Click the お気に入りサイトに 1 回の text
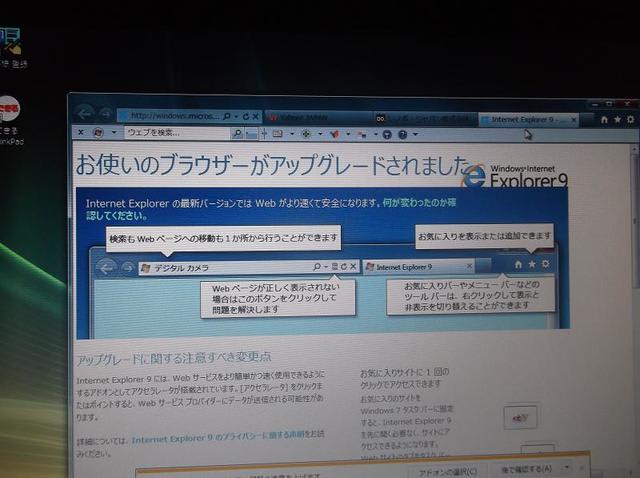640x478 pixels. tap(404, 372)
